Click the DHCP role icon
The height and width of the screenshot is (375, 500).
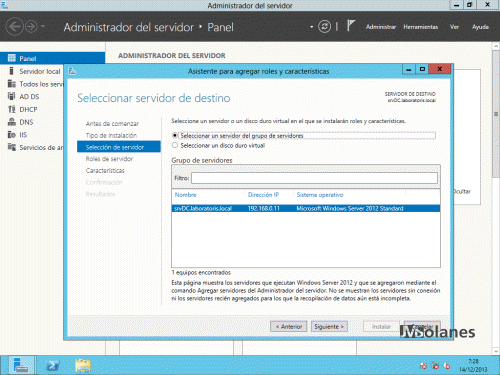[x=12, y=109]
